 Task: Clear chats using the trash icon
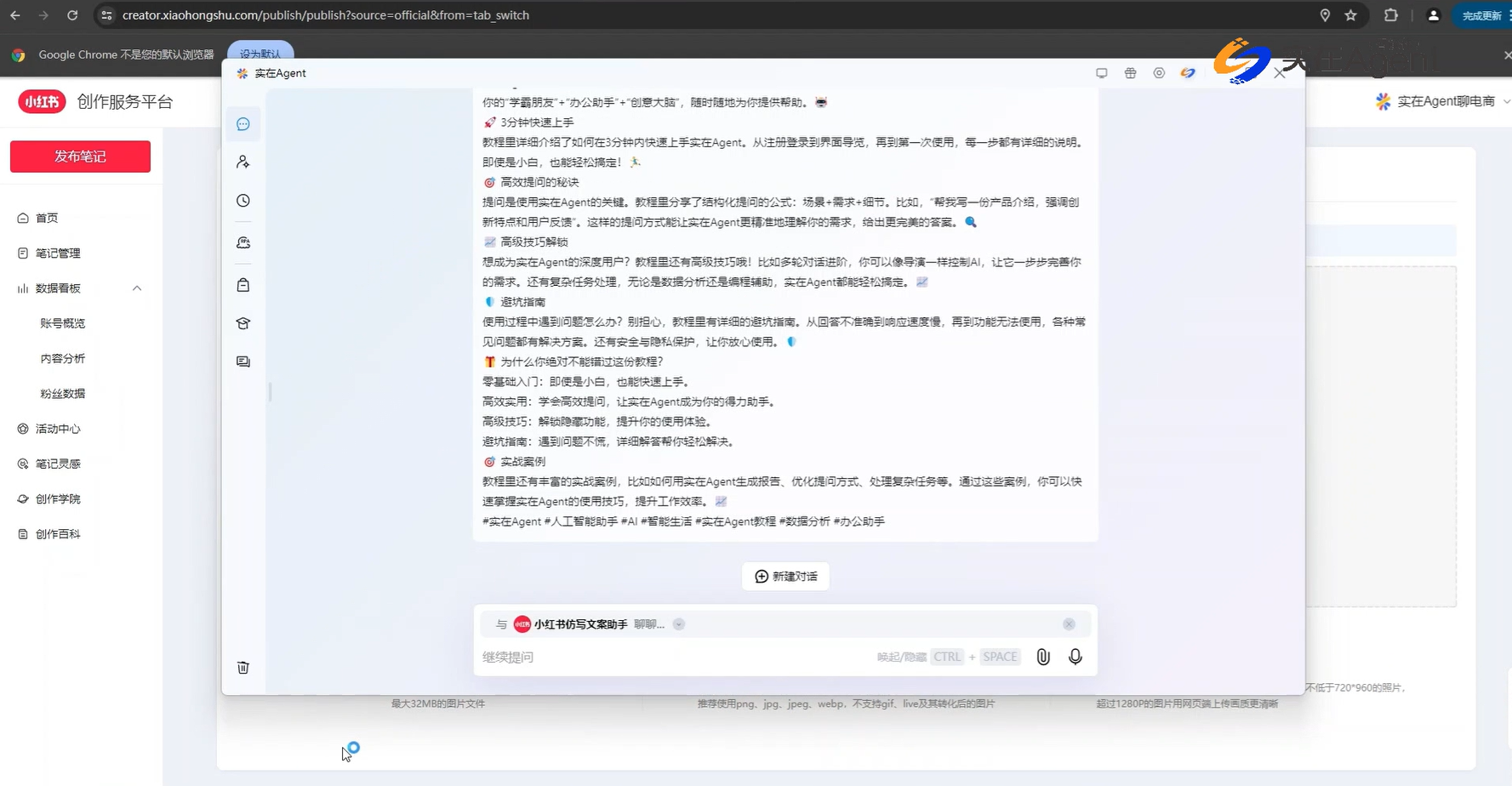(x=242, y=667)
